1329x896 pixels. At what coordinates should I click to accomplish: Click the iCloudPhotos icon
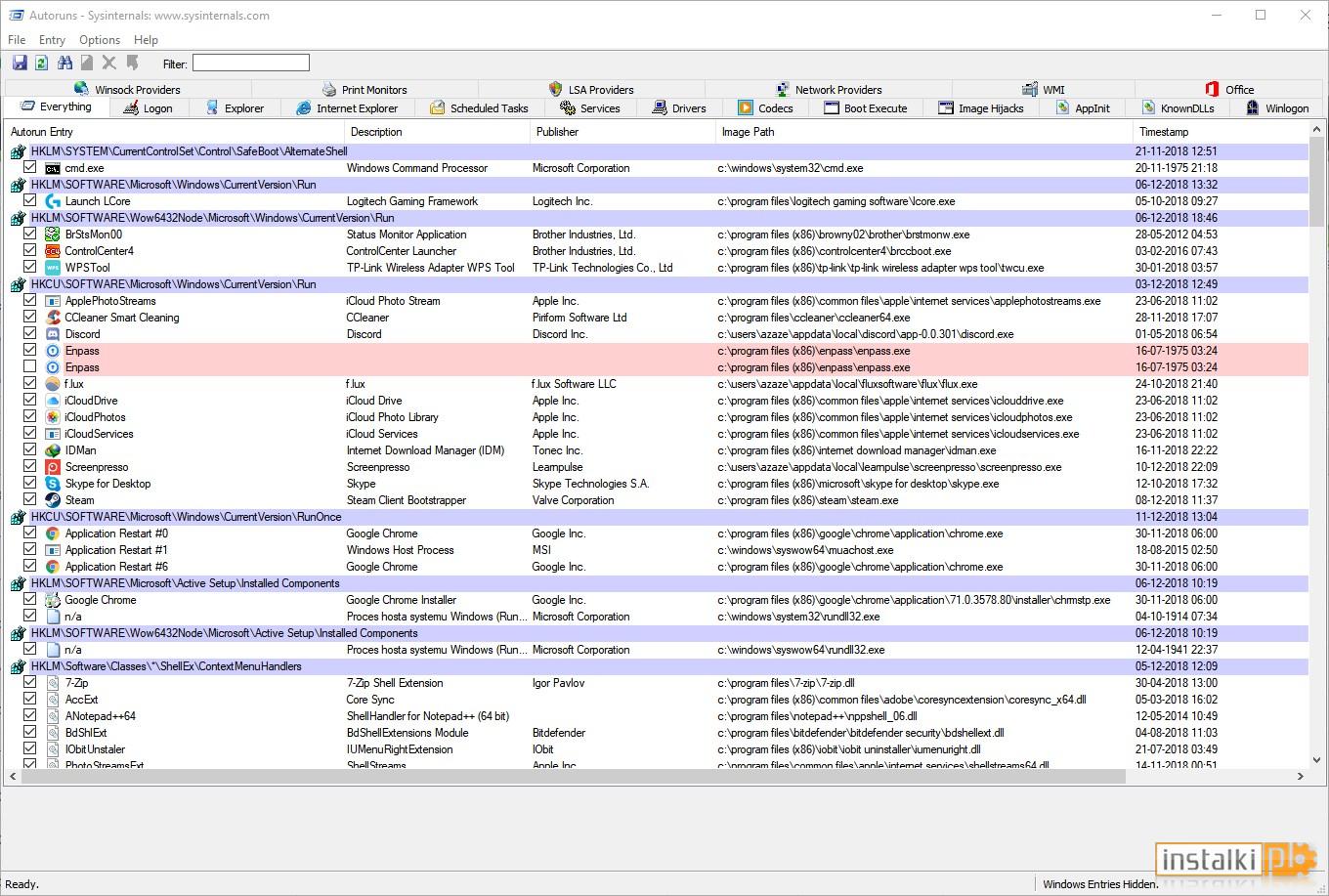tap(53, 417)
